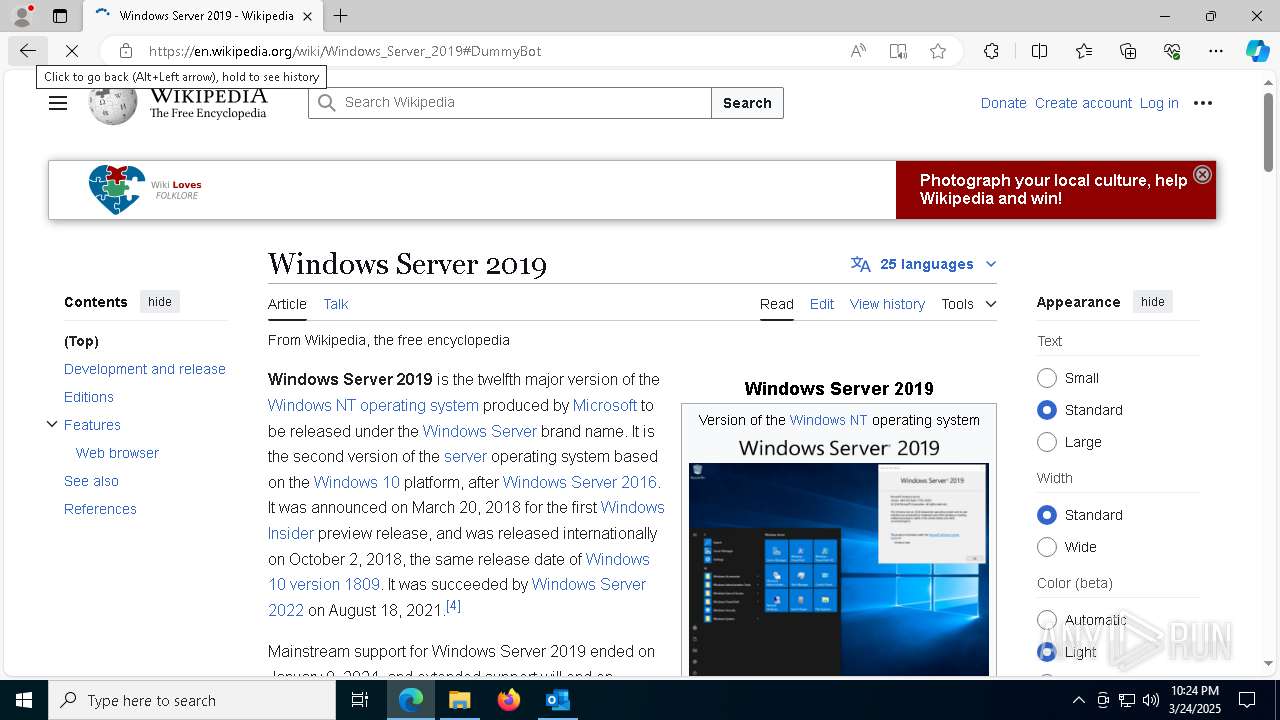Open the Windows Server 2019 screenshot thumbnail
Viewport: 1280px width, 720px height.
coord(839,569)
